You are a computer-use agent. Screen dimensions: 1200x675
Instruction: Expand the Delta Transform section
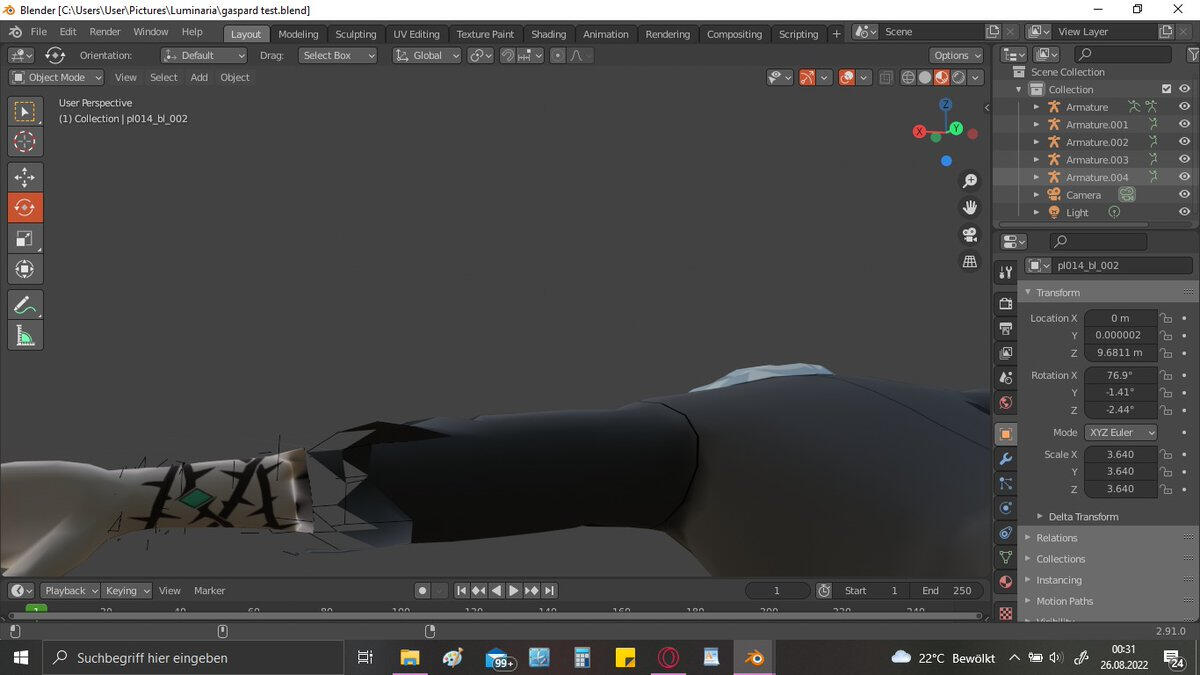(x=1083, y=516)
